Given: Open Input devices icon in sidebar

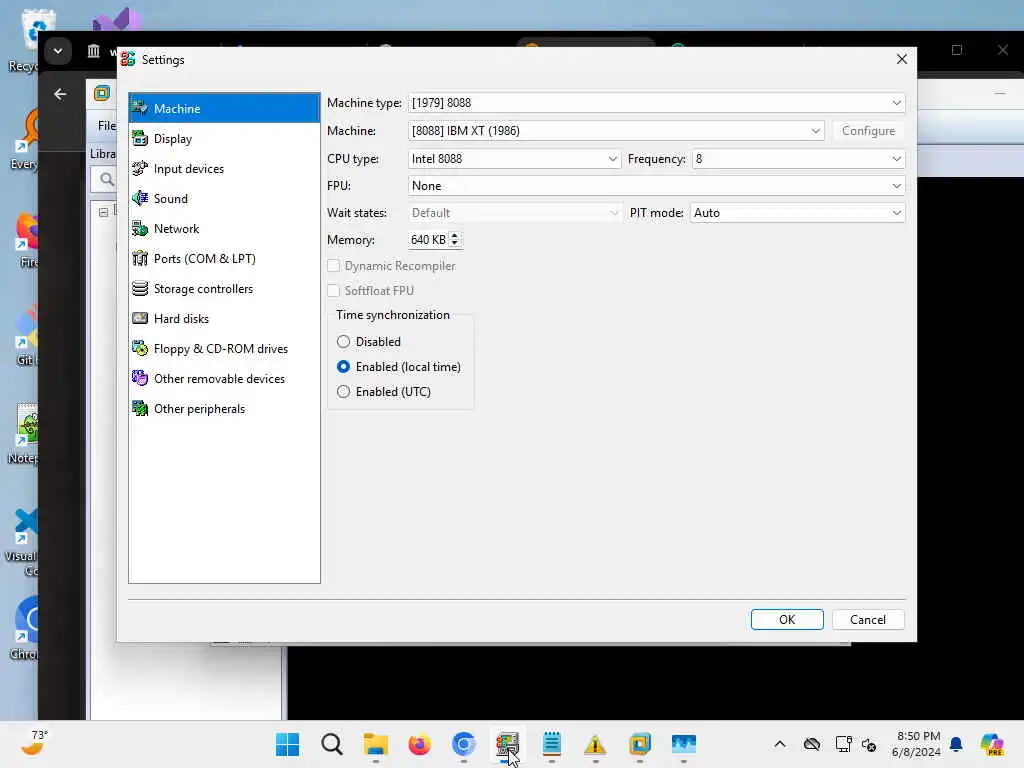Looking at the screenshot, I should pyautogui.click(x=140, y=168).
